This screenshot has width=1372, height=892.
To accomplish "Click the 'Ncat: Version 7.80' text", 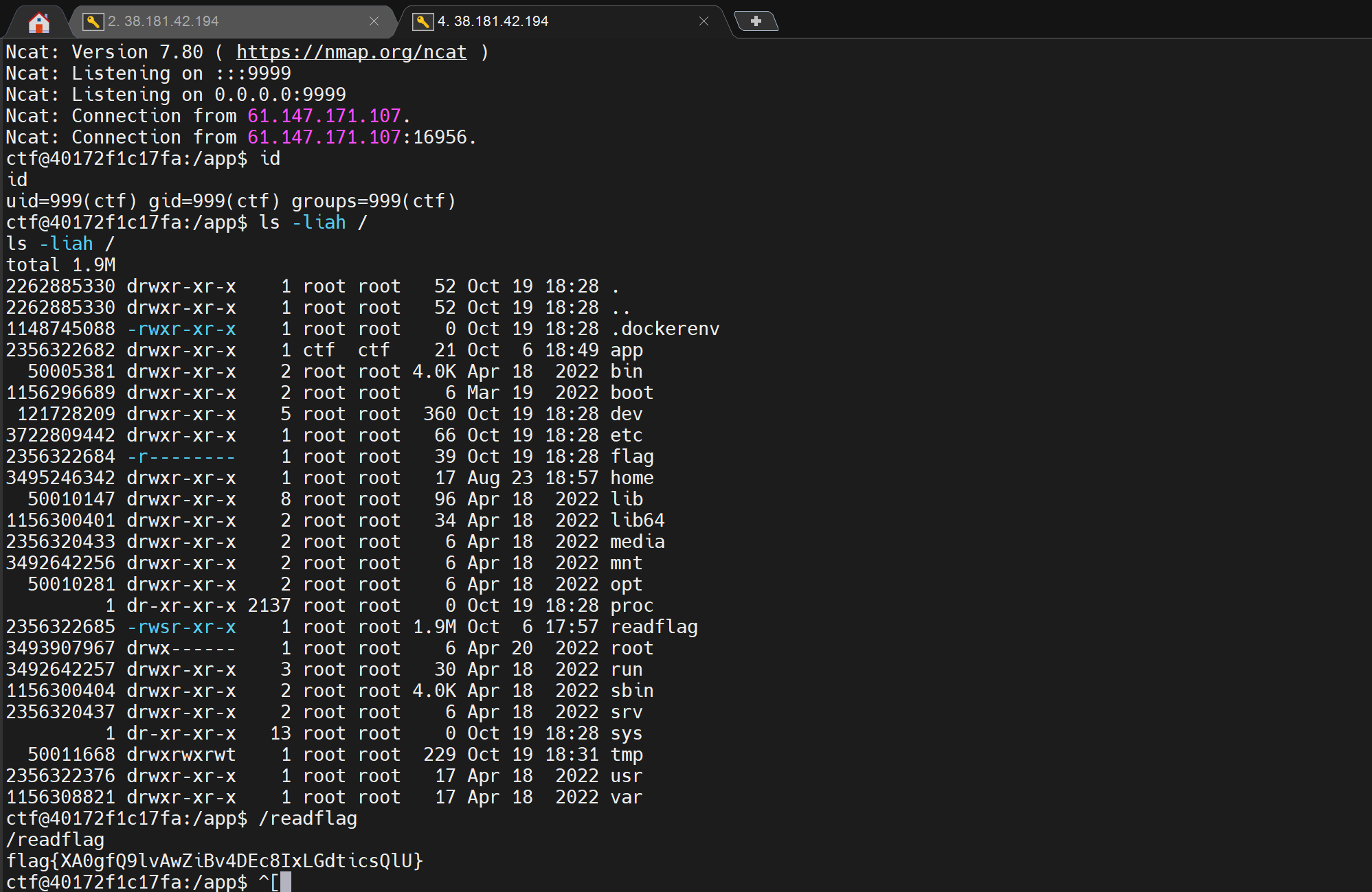I will point(104,52).
